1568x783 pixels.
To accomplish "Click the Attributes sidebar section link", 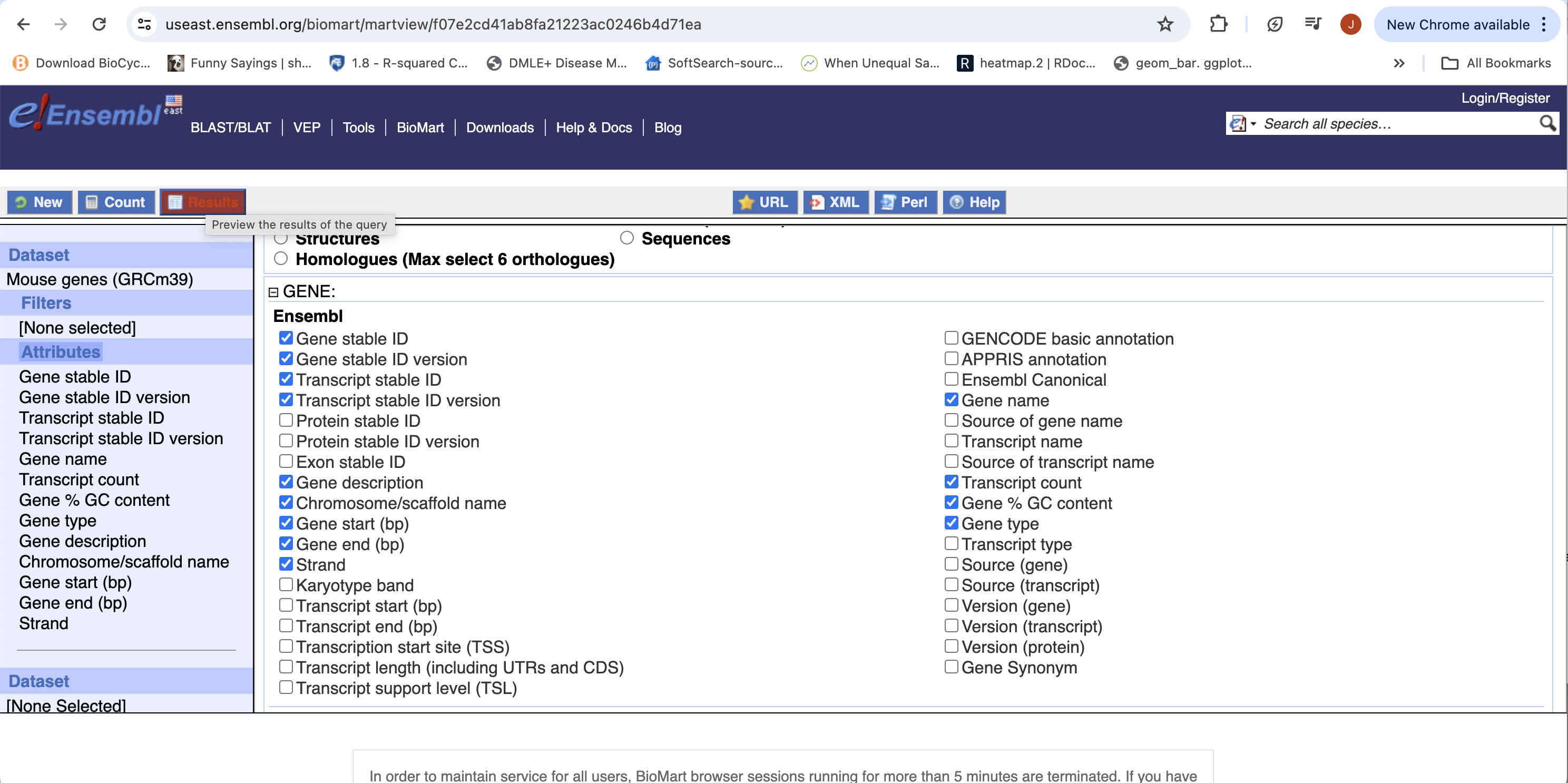I will (60, 351).
